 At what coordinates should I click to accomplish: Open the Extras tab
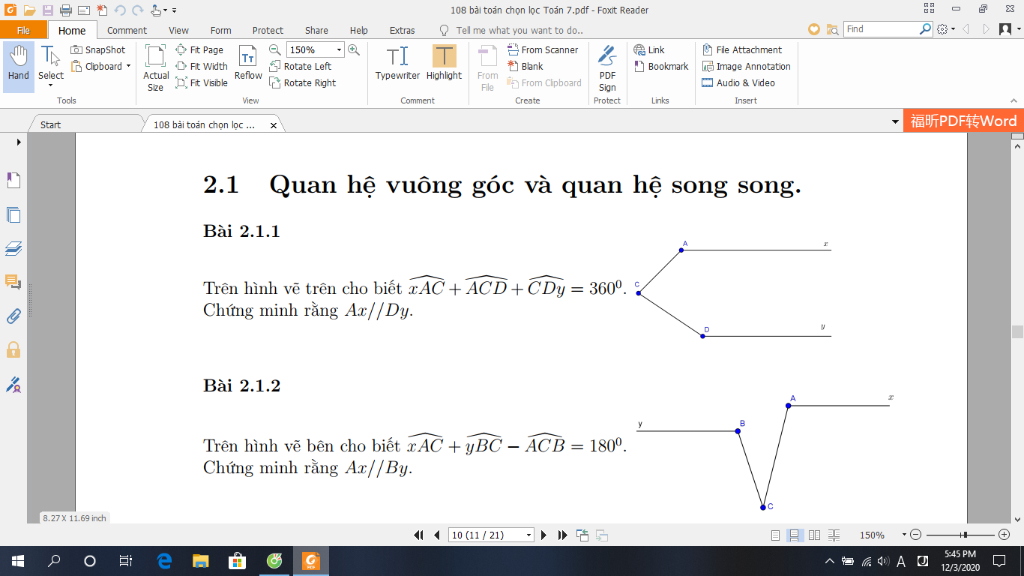402,30
